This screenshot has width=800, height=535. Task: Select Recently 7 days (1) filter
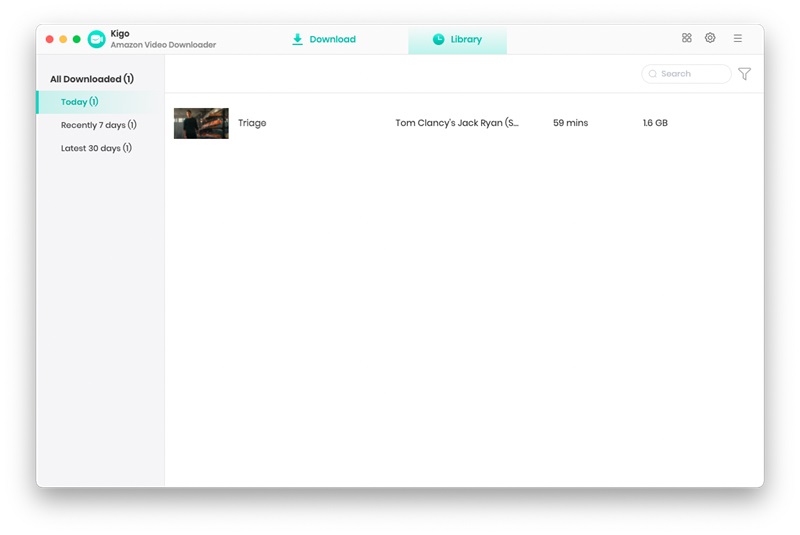tap(98, 125)
